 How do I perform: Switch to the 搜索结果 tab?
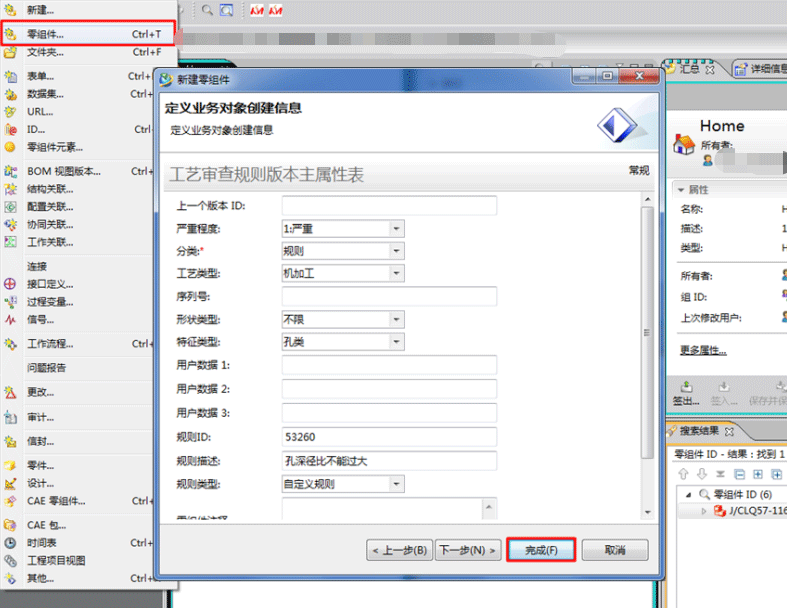point(699,431)
